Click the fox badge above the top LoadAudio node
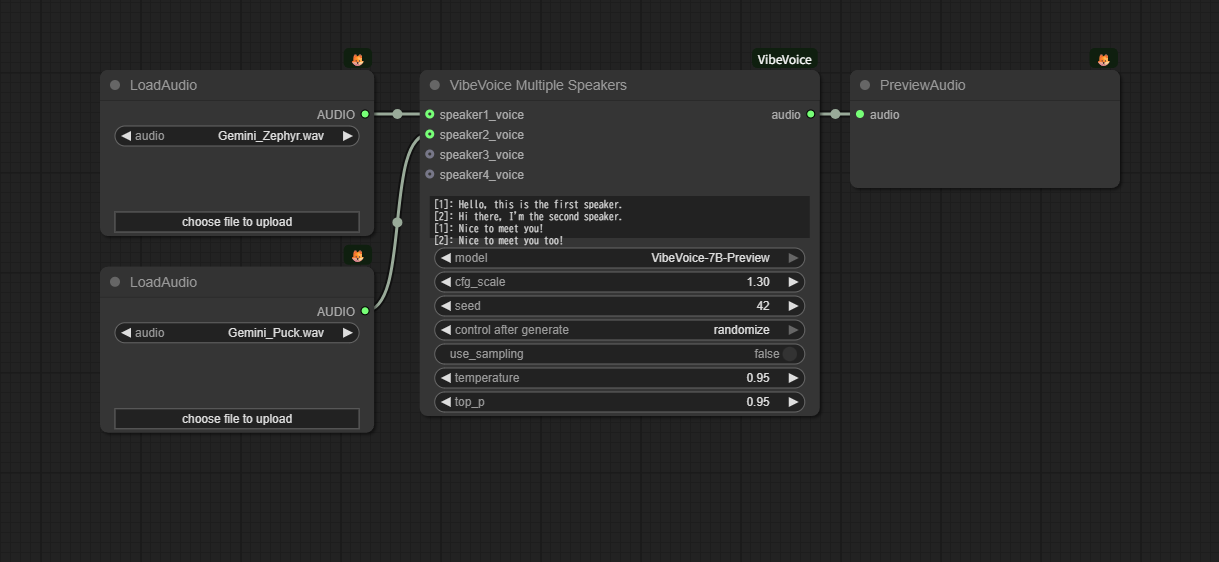The image size is (1219, 562). pos(358,59)
